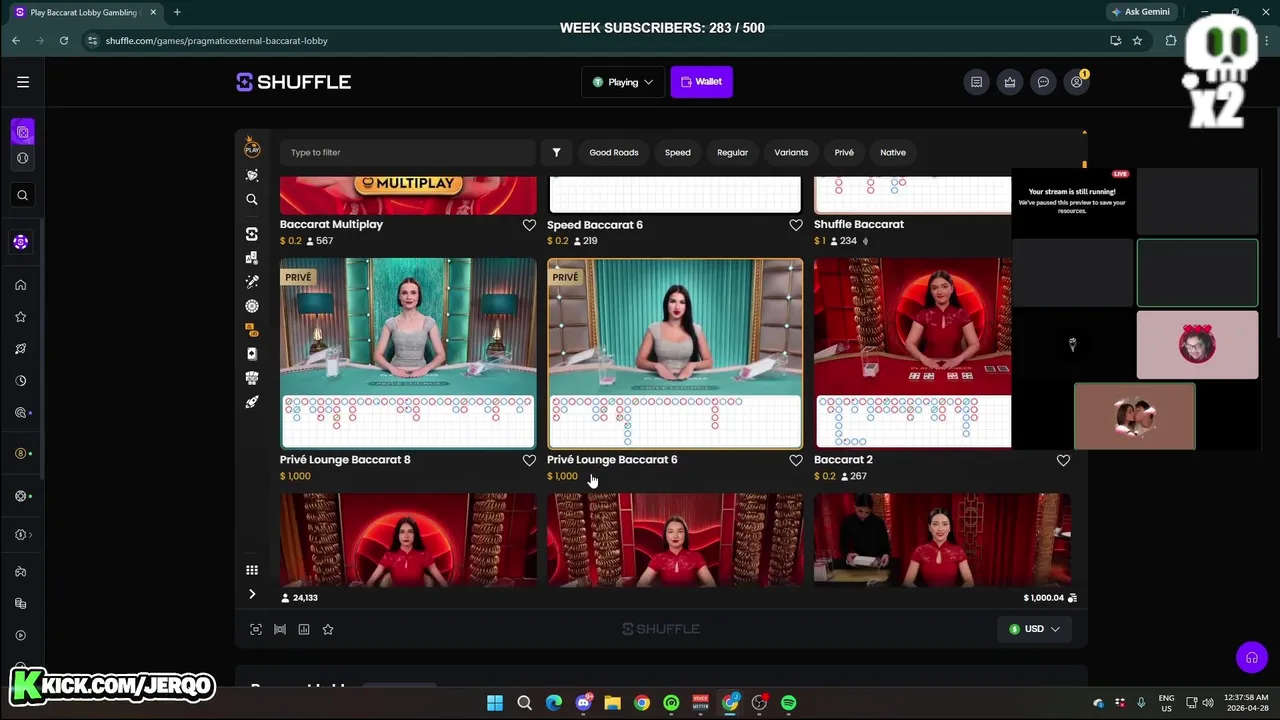Click the Pragmatic Play logo in lobby sidebar
The height and width of the screenshot is (720, 1280).
pos(252,148)
